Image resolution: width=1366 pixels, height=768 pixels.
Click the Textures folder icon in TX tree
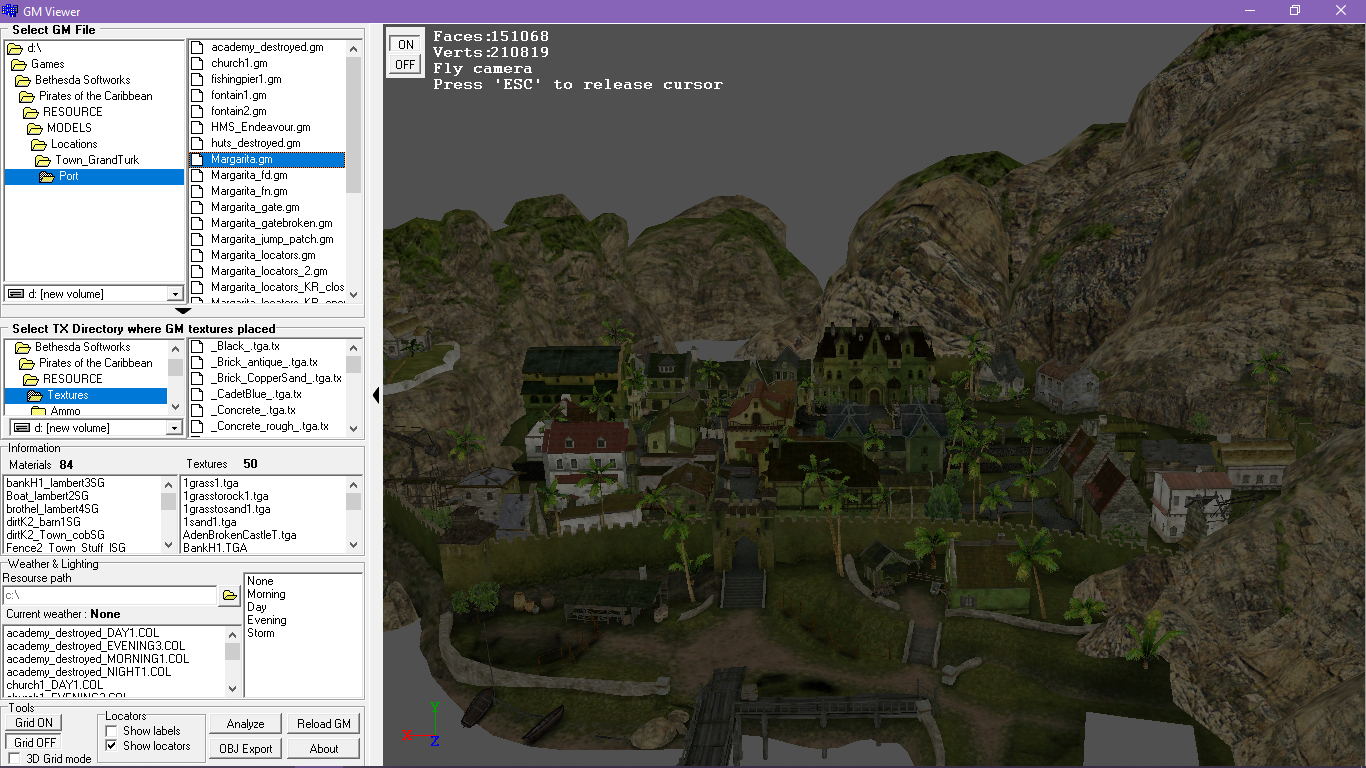point(37,395)
